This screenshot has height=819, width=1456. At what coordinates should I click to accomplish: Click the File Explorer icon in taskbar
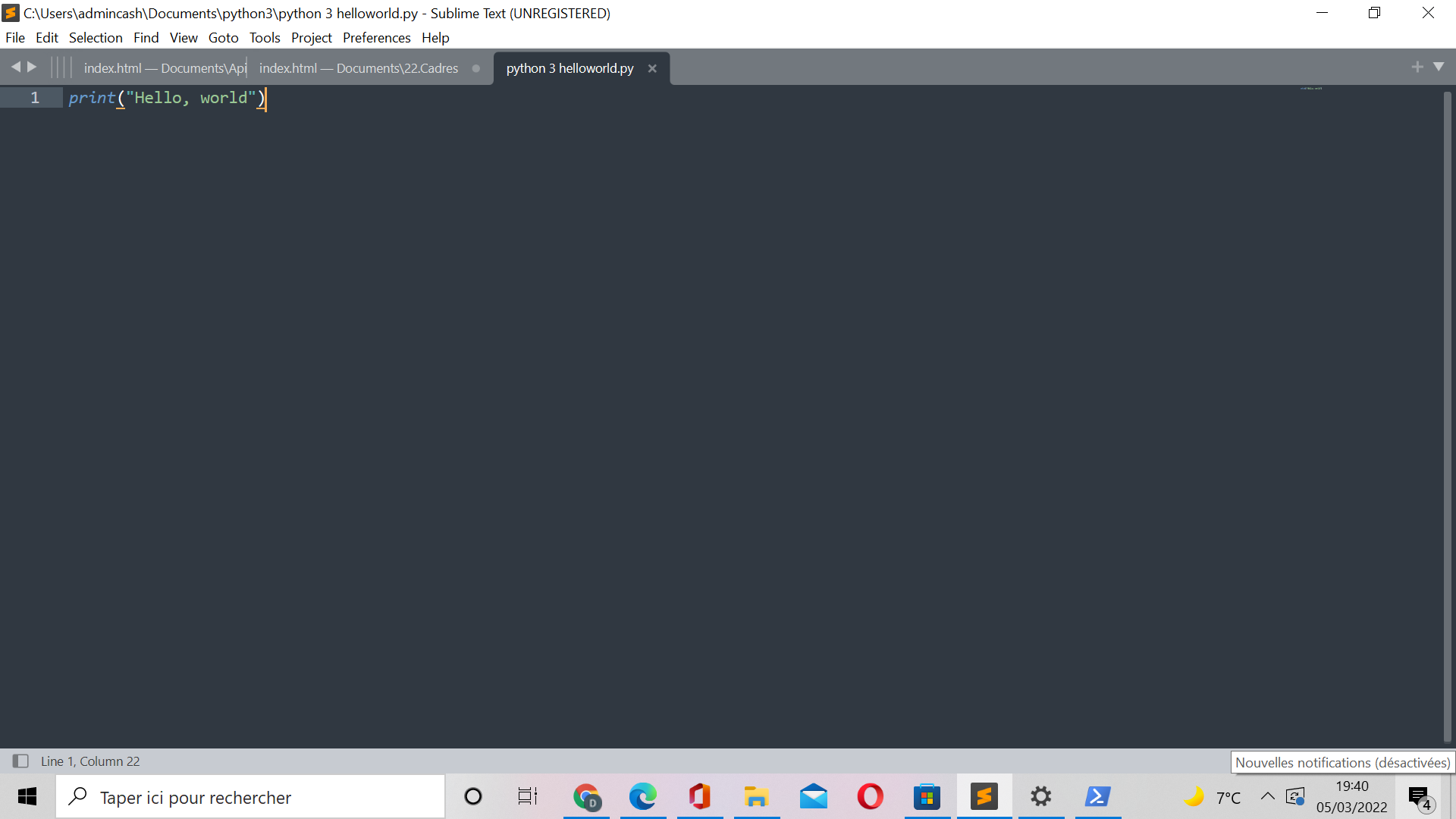[x=755, y=796]
